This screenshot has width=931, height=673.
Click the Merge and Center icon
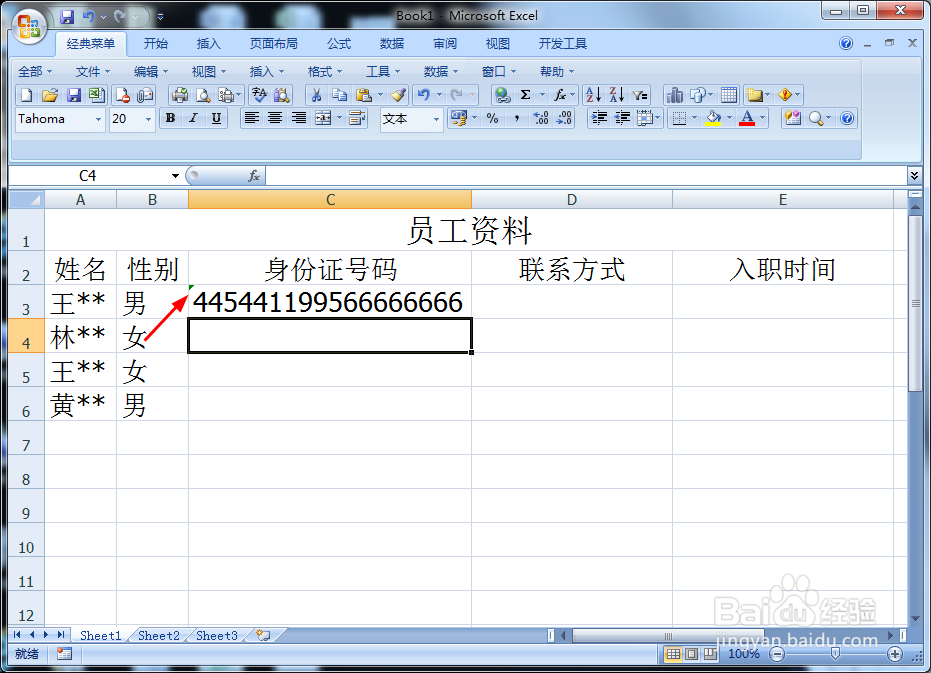pos(322,117)
